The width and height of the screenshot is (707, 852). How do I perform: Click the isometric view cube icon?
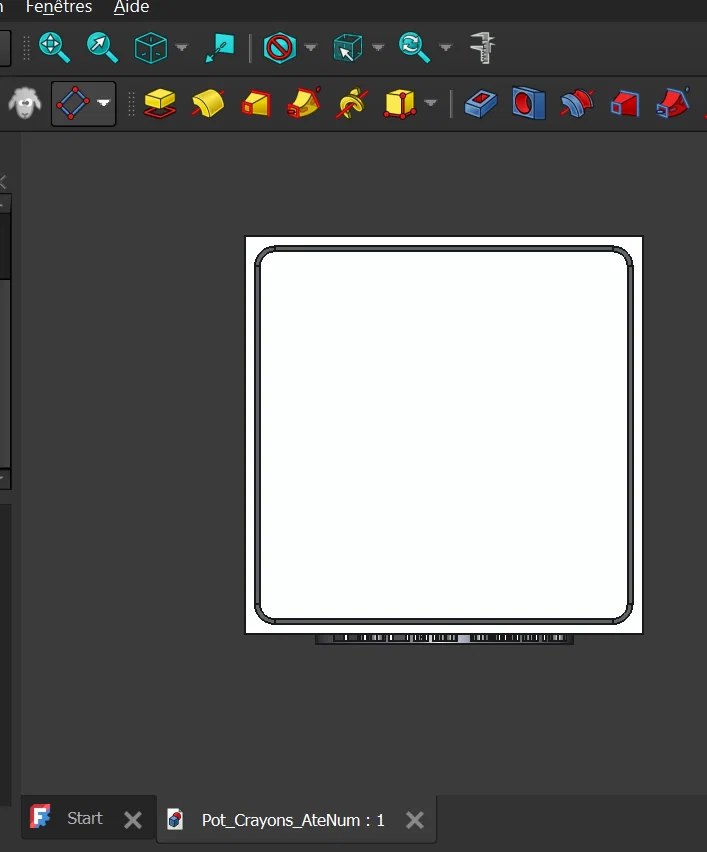tap(151, 48)
